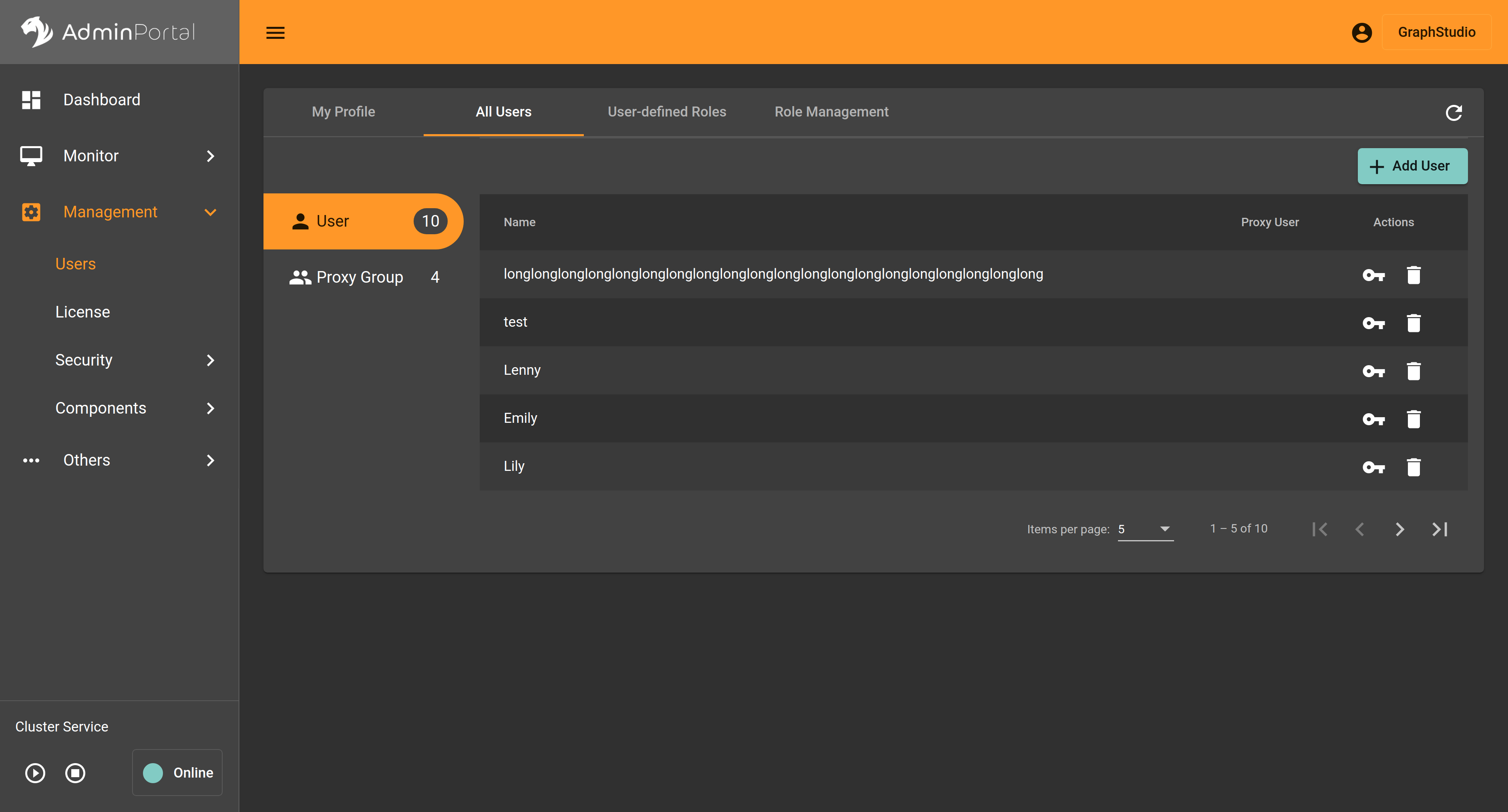Click the delete icon for user Emily
This screenshot has width=1508, height=812.
pos(1413,418)
